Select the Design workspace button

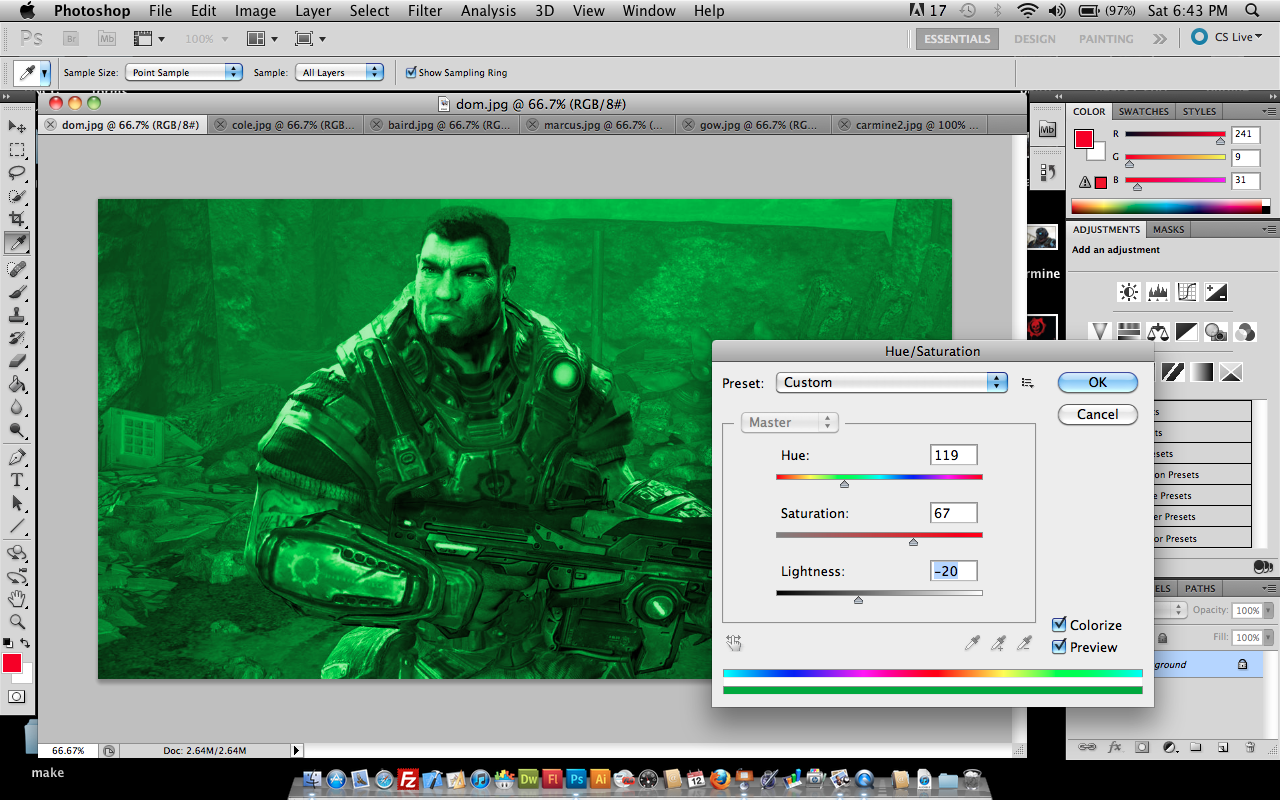point(1035,38)
